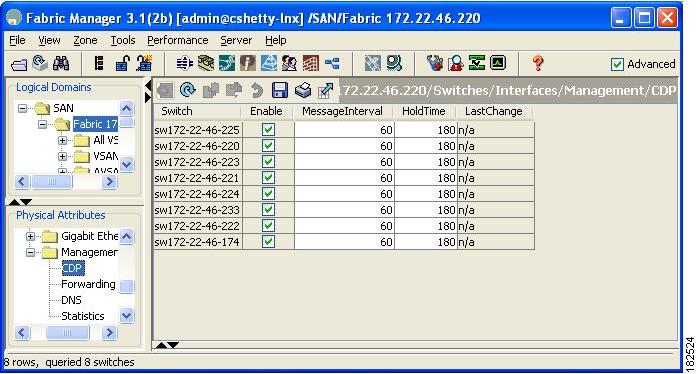Click the red person search toolbar icon

click(x=456, y=63)
